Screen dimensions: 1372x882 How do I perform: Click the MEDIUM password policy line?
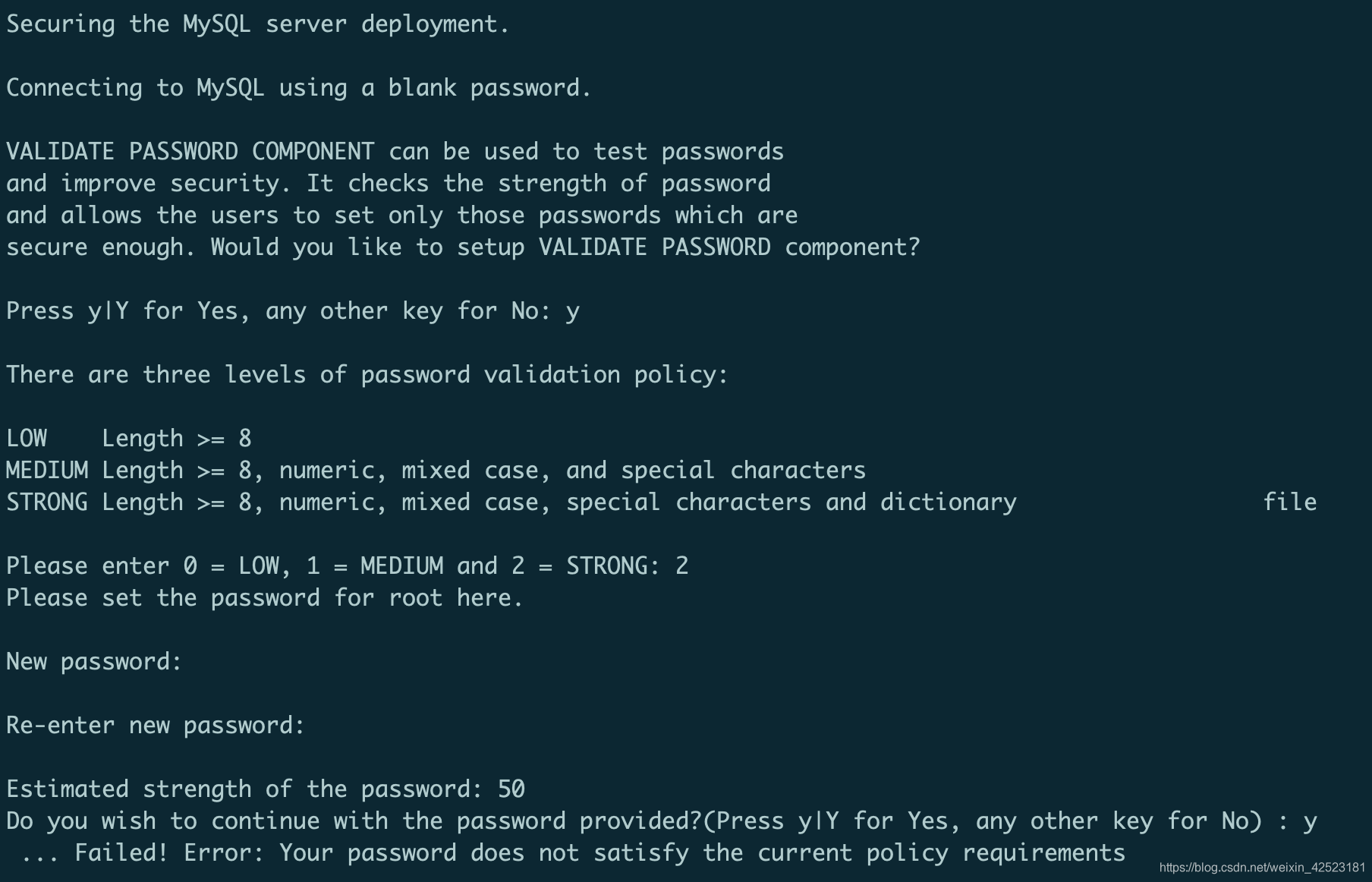436,471
